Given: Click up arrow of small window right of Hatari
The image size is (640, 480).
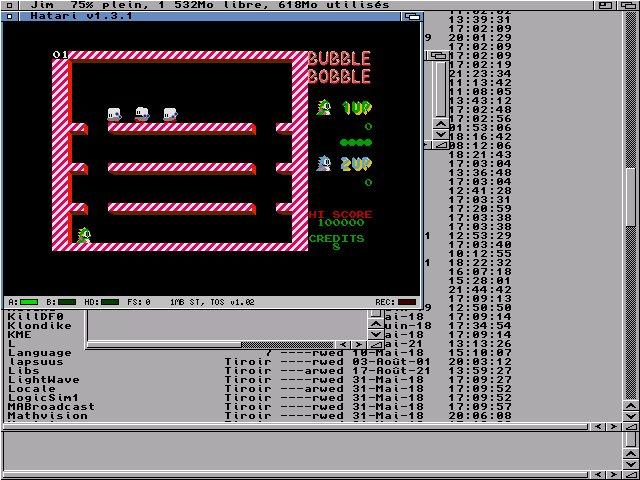Looking at the screenshot, I should point(440,124).
